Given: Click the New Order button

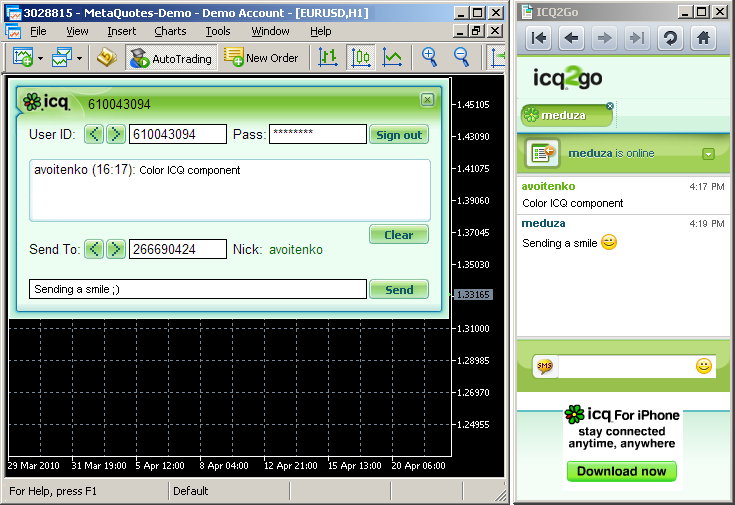Looking at the screenshot, I should [261, 58].
